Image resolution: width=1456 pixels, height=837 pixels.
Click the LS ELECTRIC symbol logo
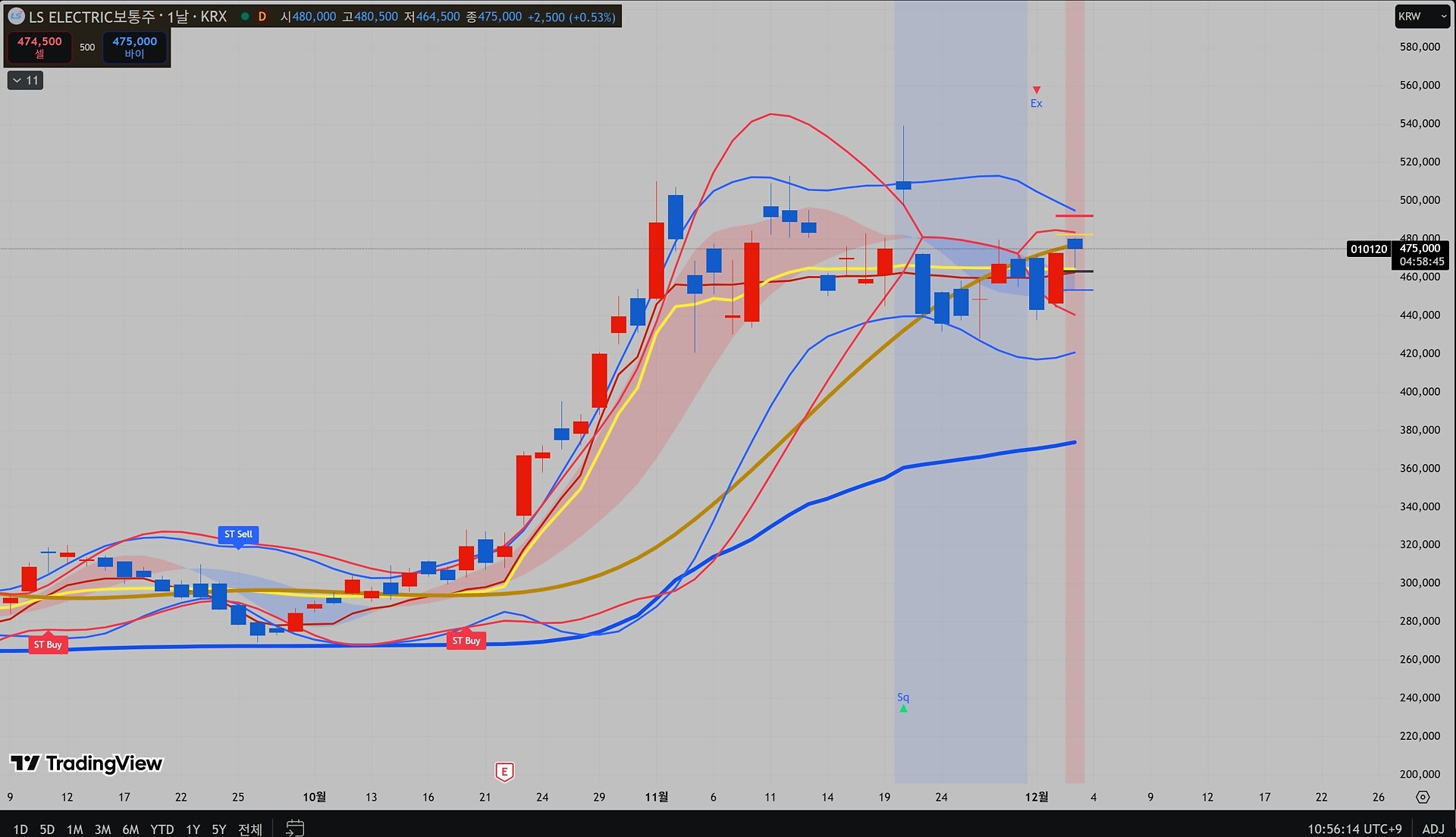click(x=16, y=16)
